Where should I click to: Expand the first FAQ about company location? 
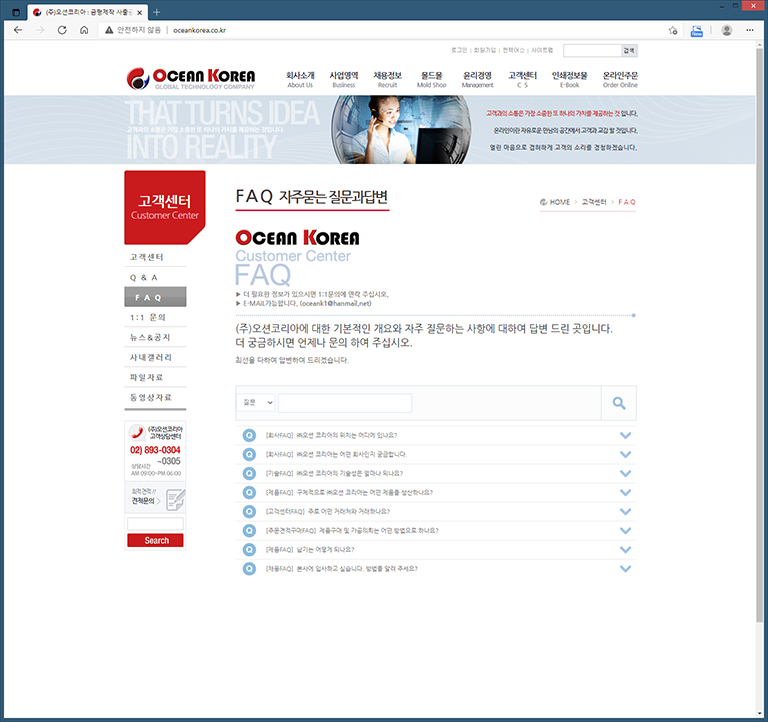pos(626,435)
